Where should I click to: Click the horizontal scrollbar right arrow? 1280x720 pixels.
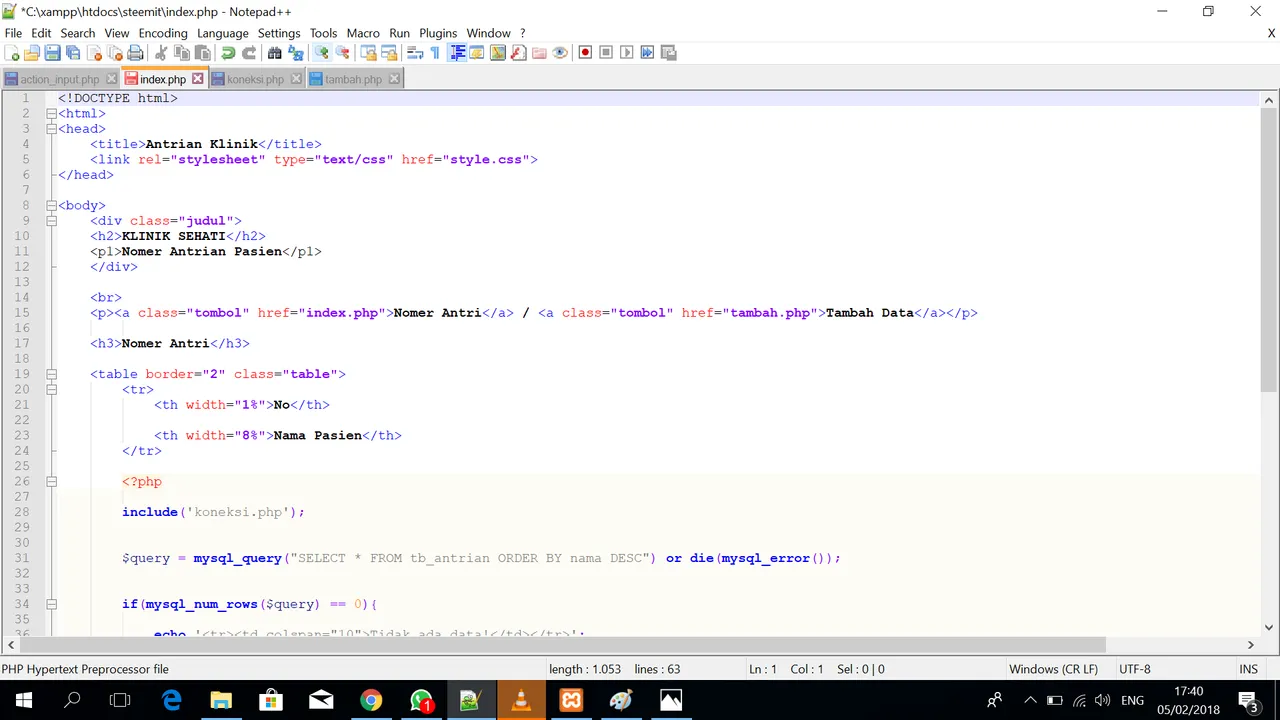click(x=1250, y=645)
